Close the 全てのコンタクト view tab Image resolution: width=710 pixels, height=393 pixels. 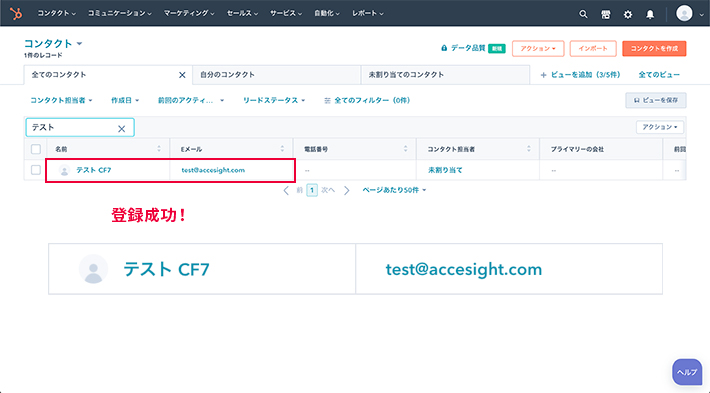[x=182, y=75]
